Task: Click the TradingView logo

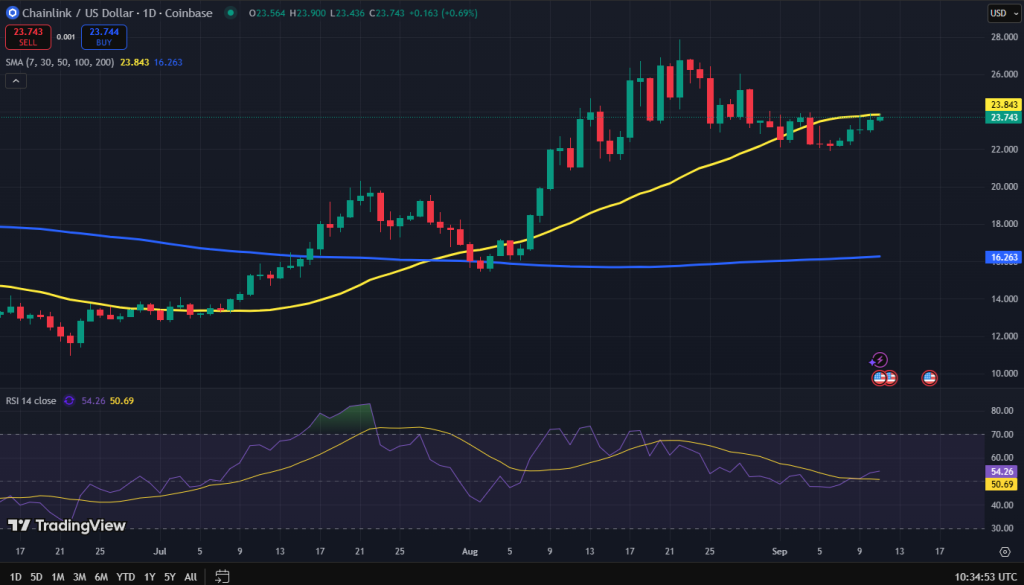Action: (66, 525)
